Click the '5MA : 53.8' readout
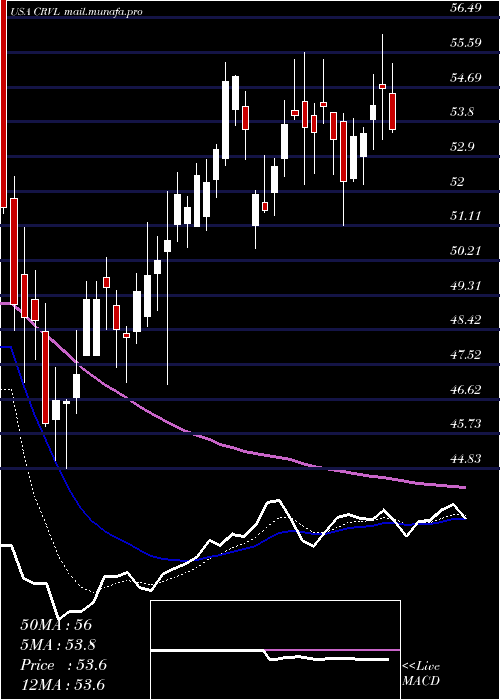Image resolution: width=500 pixels, height=700 pixels. 58,645
